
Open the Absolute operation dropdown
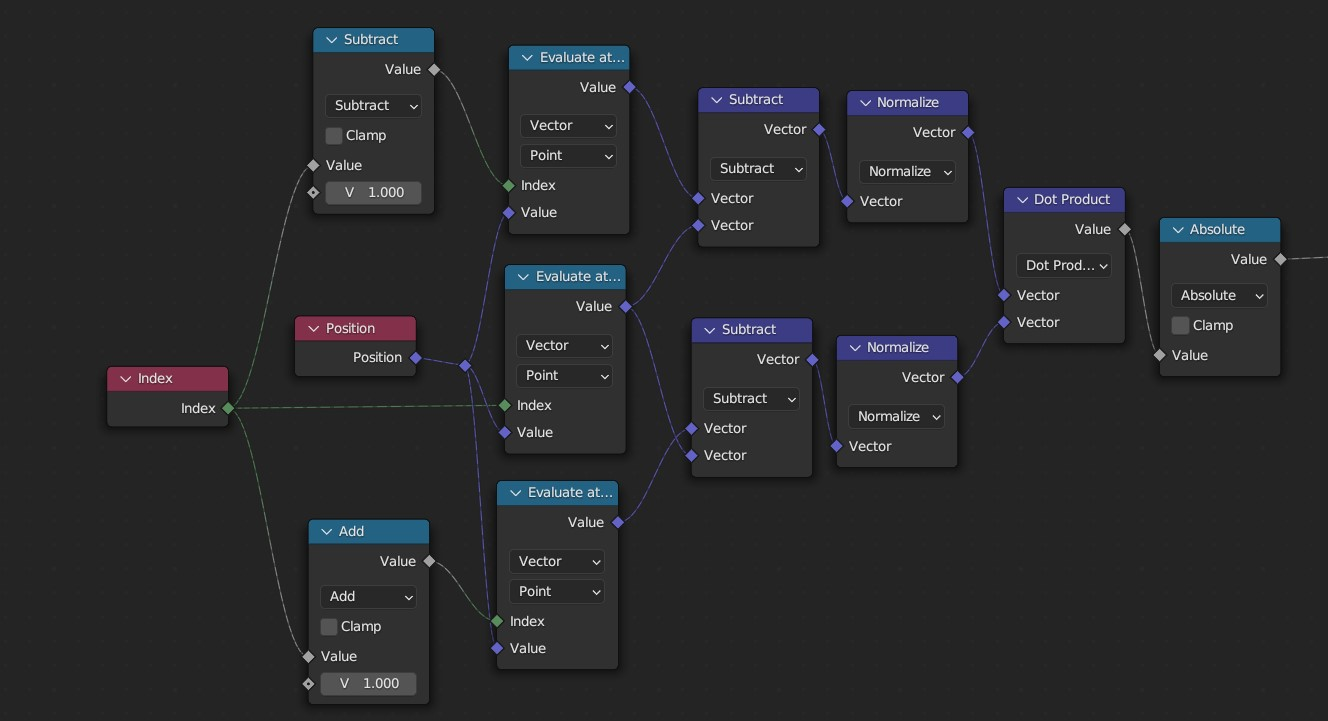pyautogui.click(x=1218, y=295)
